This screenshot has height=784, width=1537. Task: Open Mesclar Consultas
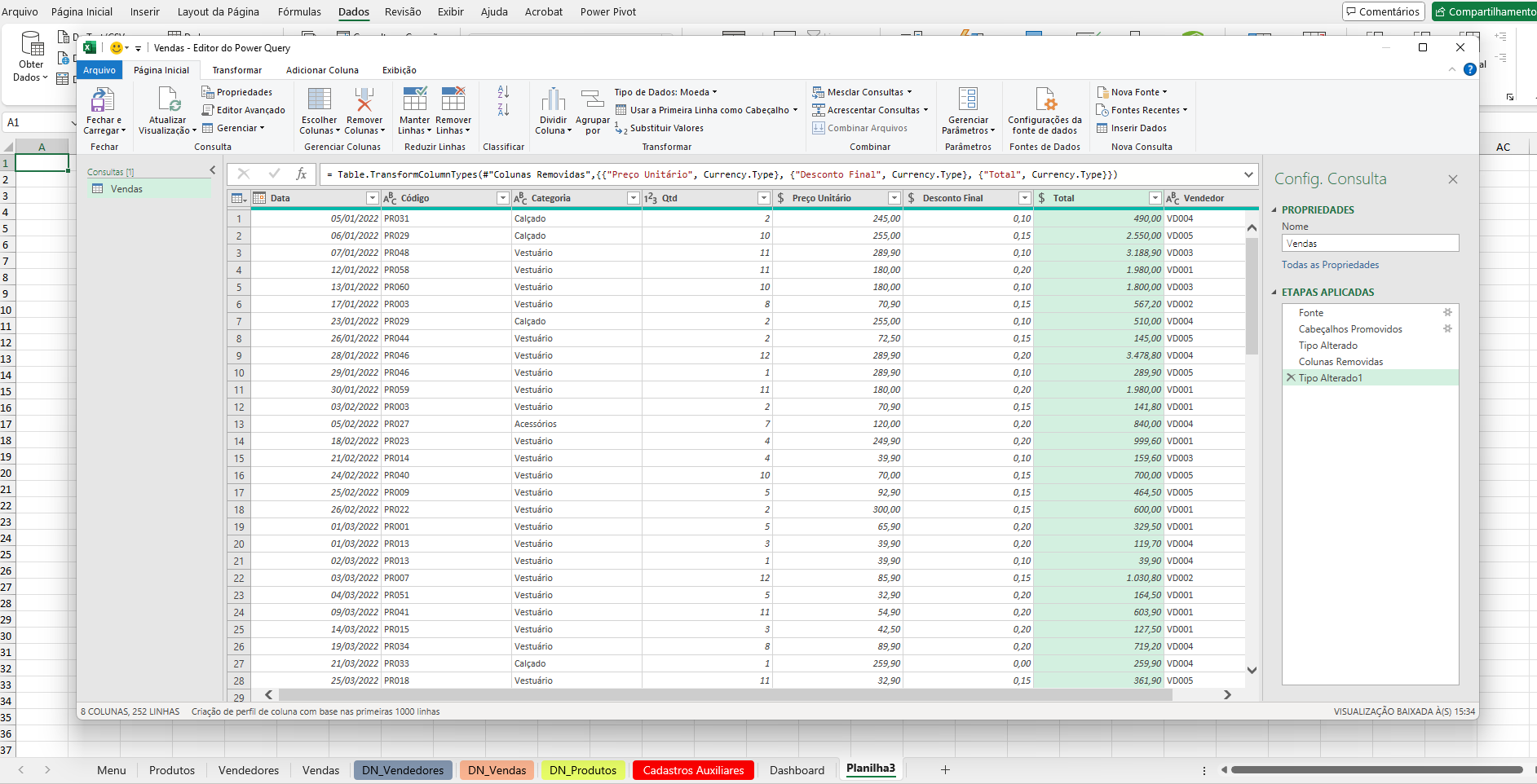tap(862, 92)
